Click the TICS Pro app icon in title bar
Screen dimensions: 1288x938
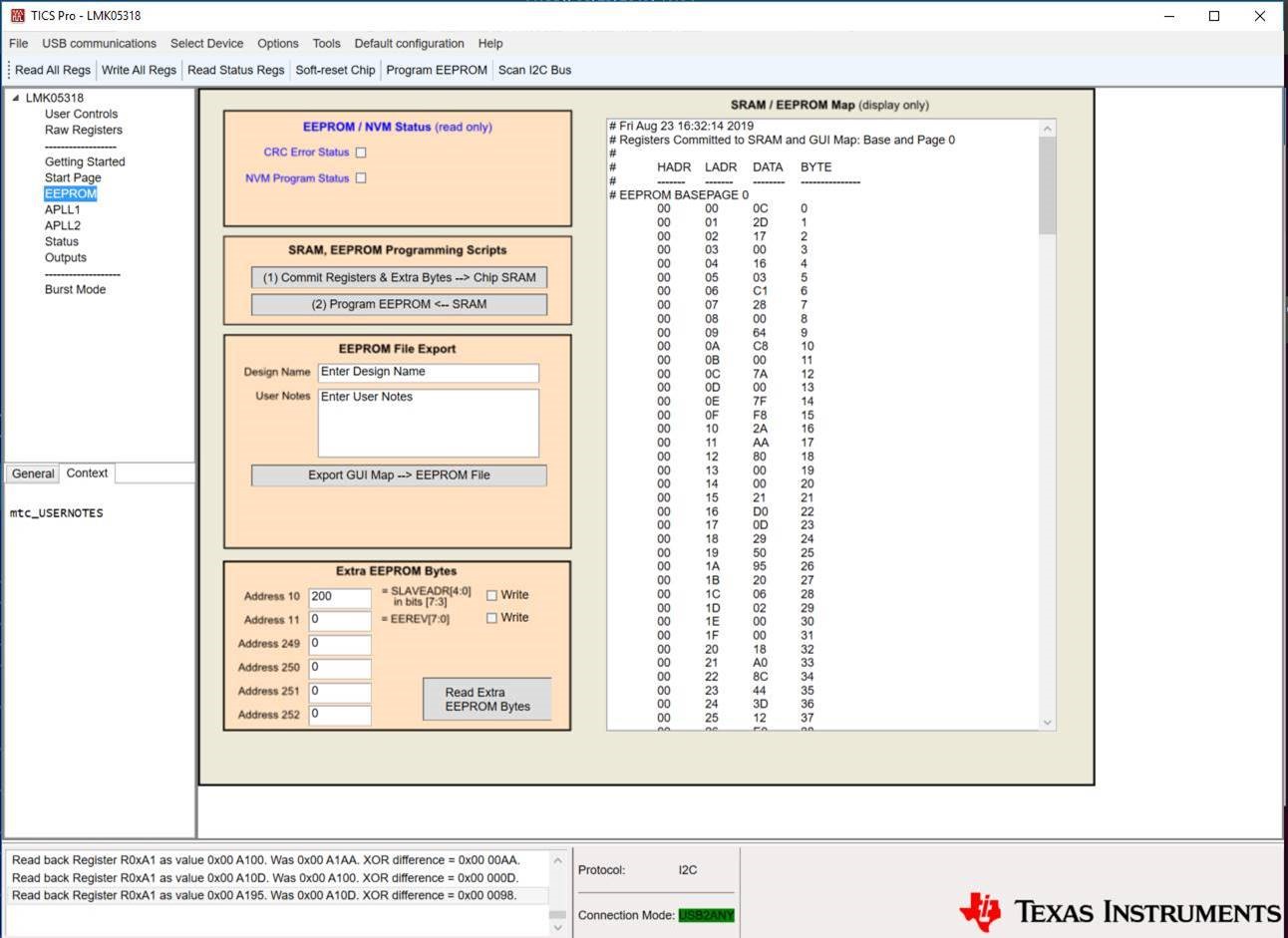coord(17,16)
